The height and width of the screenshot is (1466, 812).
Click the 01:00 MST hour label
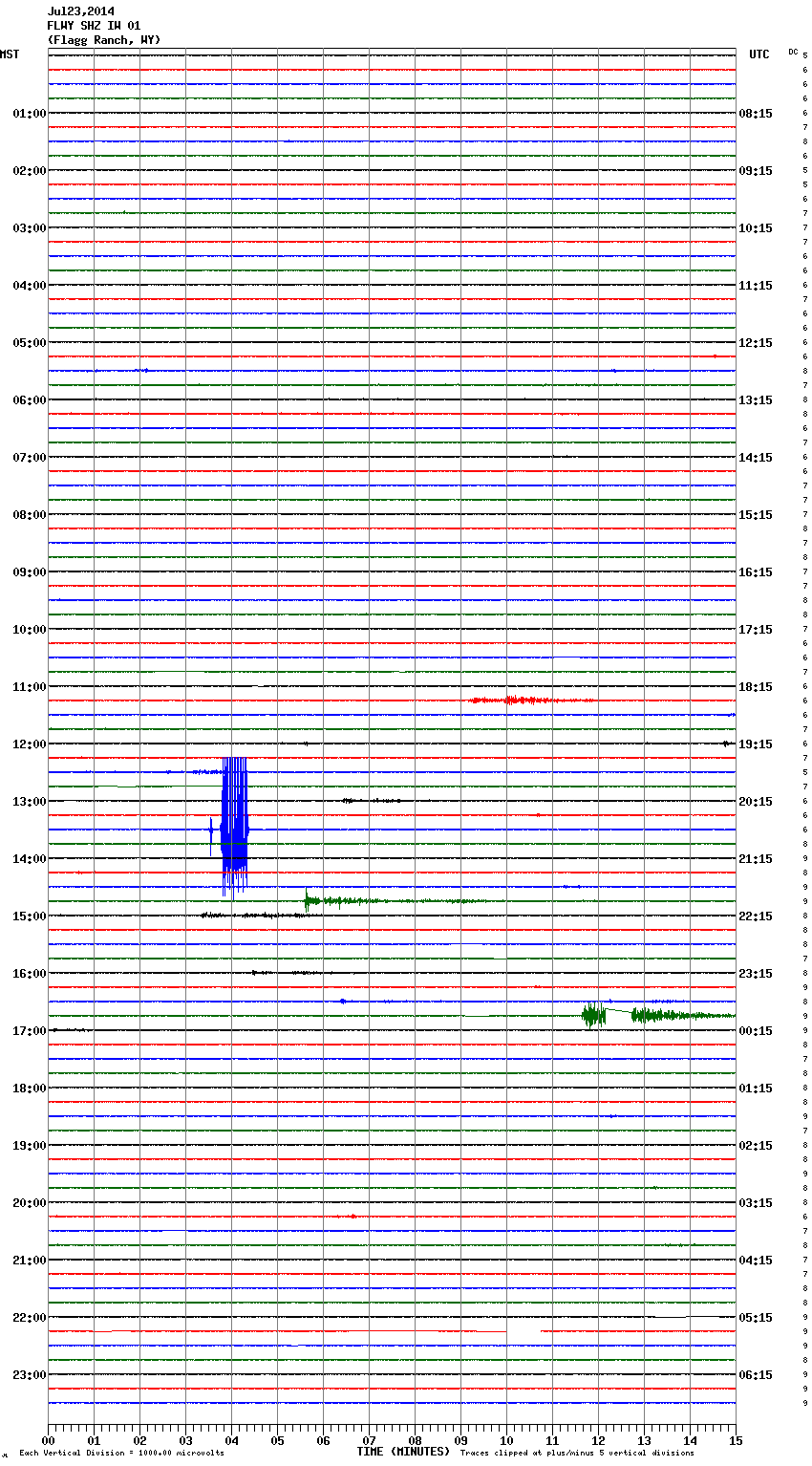pos(30,114)
